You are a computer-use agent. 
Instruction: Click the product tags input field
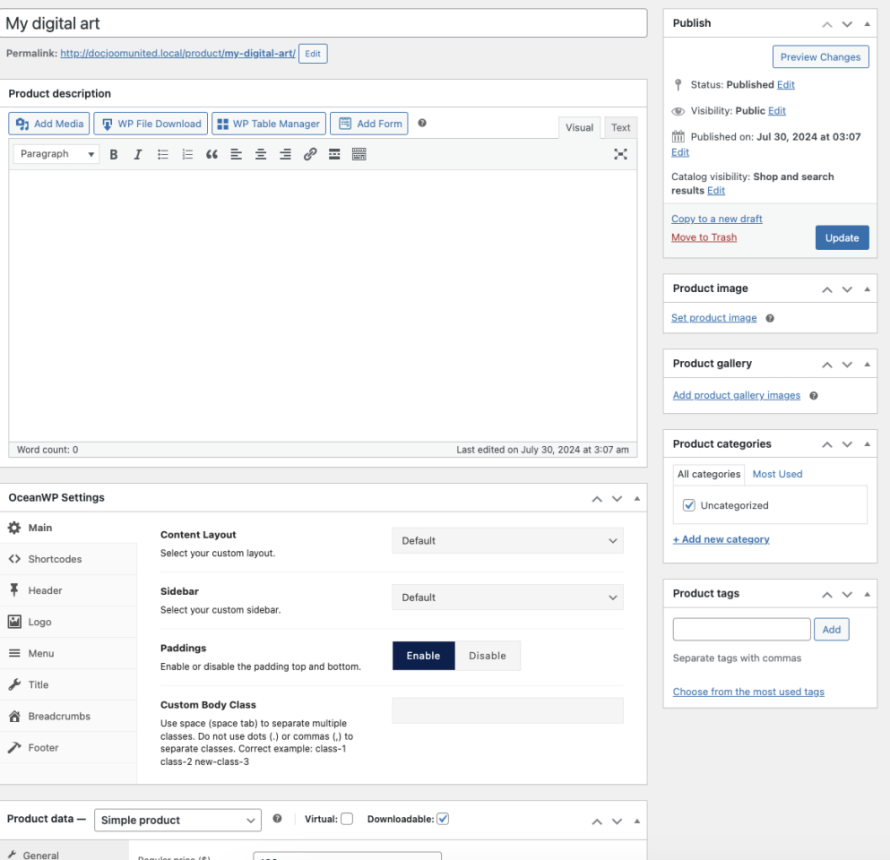(741, 629)
